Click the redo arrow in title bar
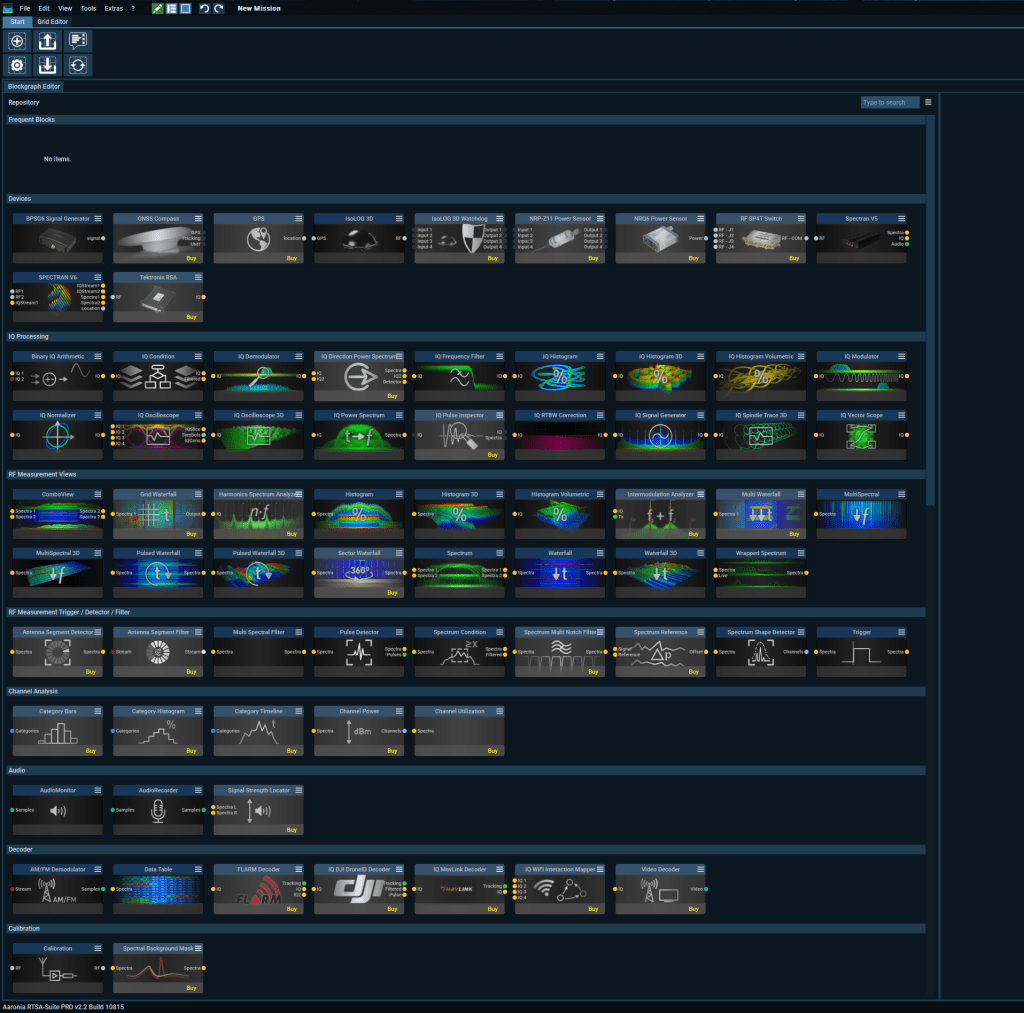Viewport: 1024px width, 1013px height. pyautogui.click(x=219, y=8)
